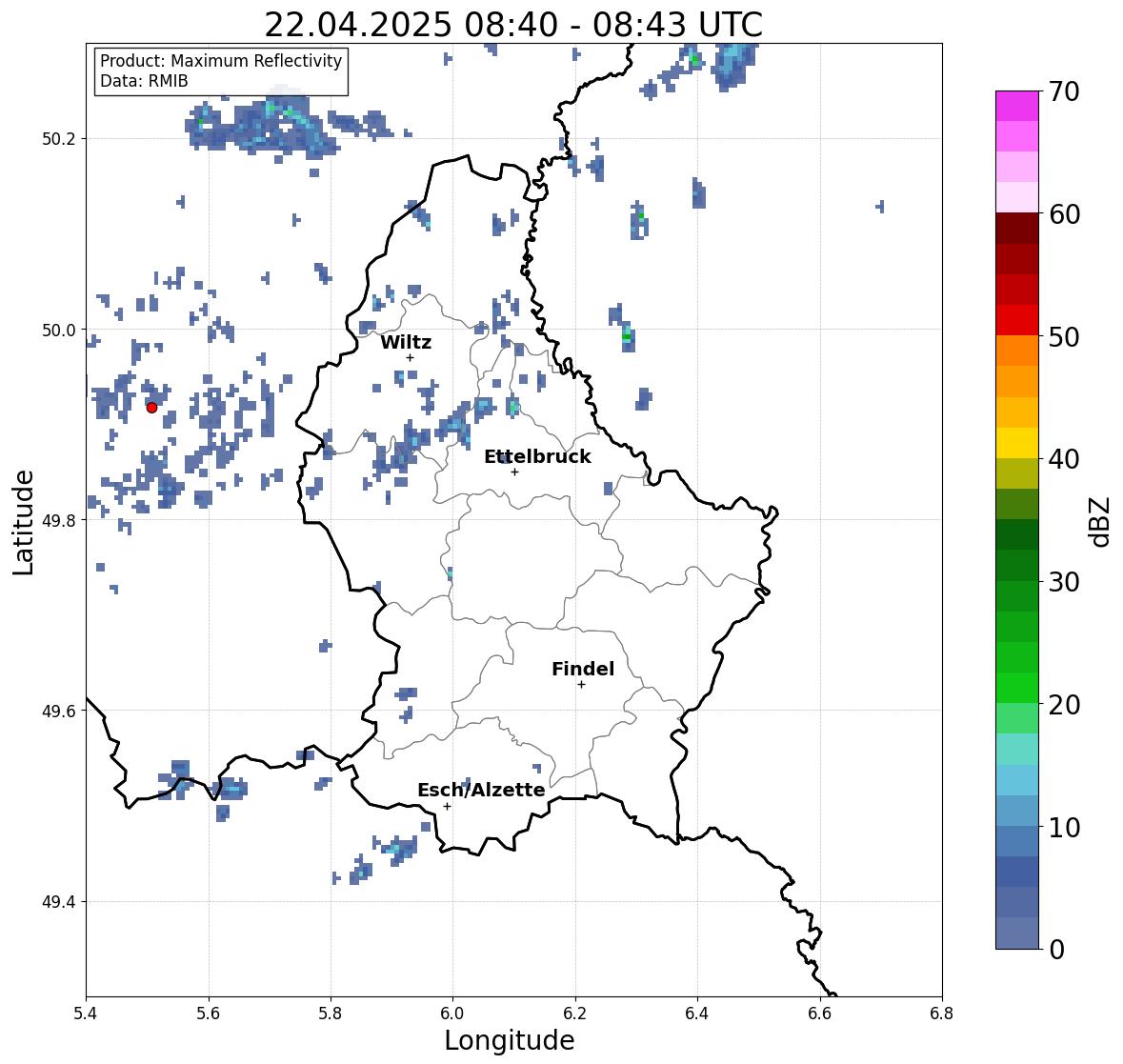Click the plus marker under Wiltz
The height and width of the screenshot is (1064, 1123).
(410, 358)
